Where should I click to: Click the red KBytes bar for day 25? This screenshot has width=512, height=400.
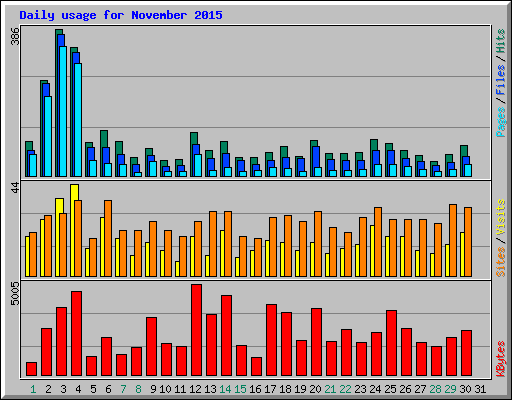coord(392,343)
